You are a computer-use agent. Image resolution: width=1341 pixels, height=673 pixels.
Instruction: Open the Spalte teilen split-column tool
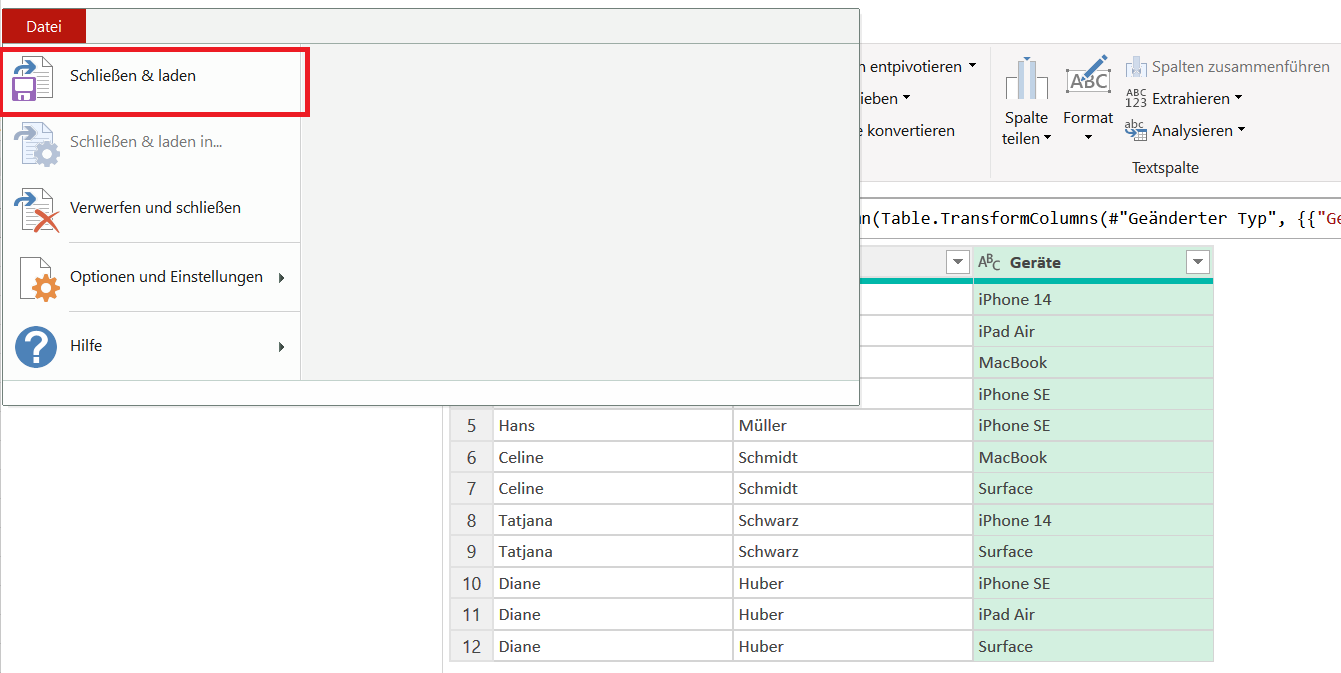1026,101
